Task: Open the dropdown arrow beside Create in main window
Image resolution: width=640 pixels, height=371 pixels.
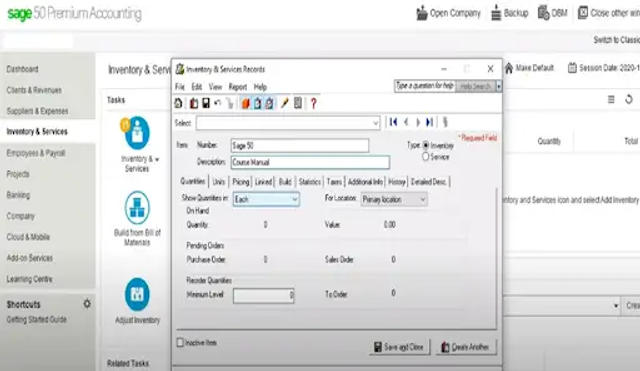Action: tap(616, 306)
